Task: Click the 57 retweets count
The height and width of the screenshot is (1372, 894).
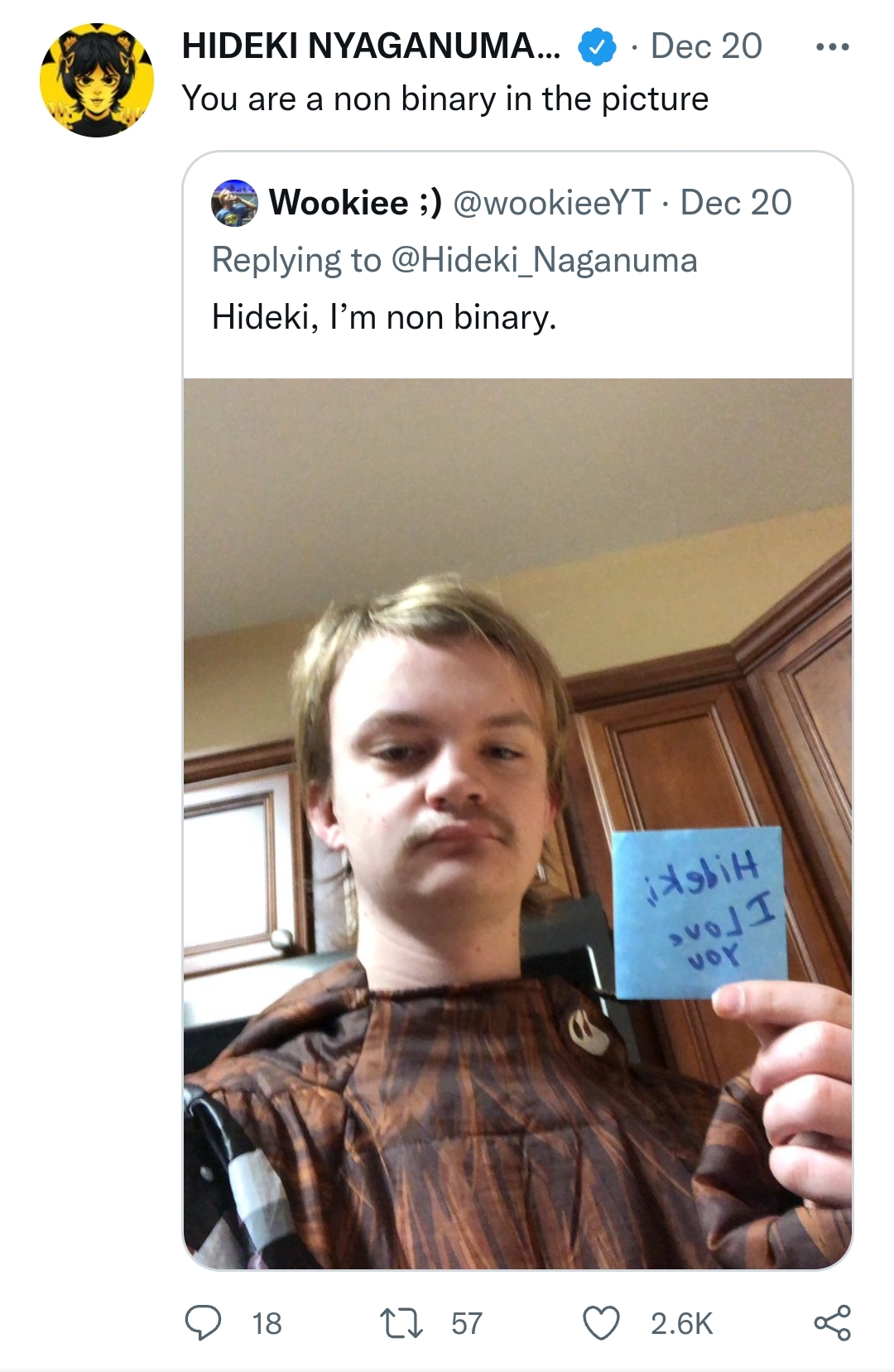Action: click(x=467, y=1323)
